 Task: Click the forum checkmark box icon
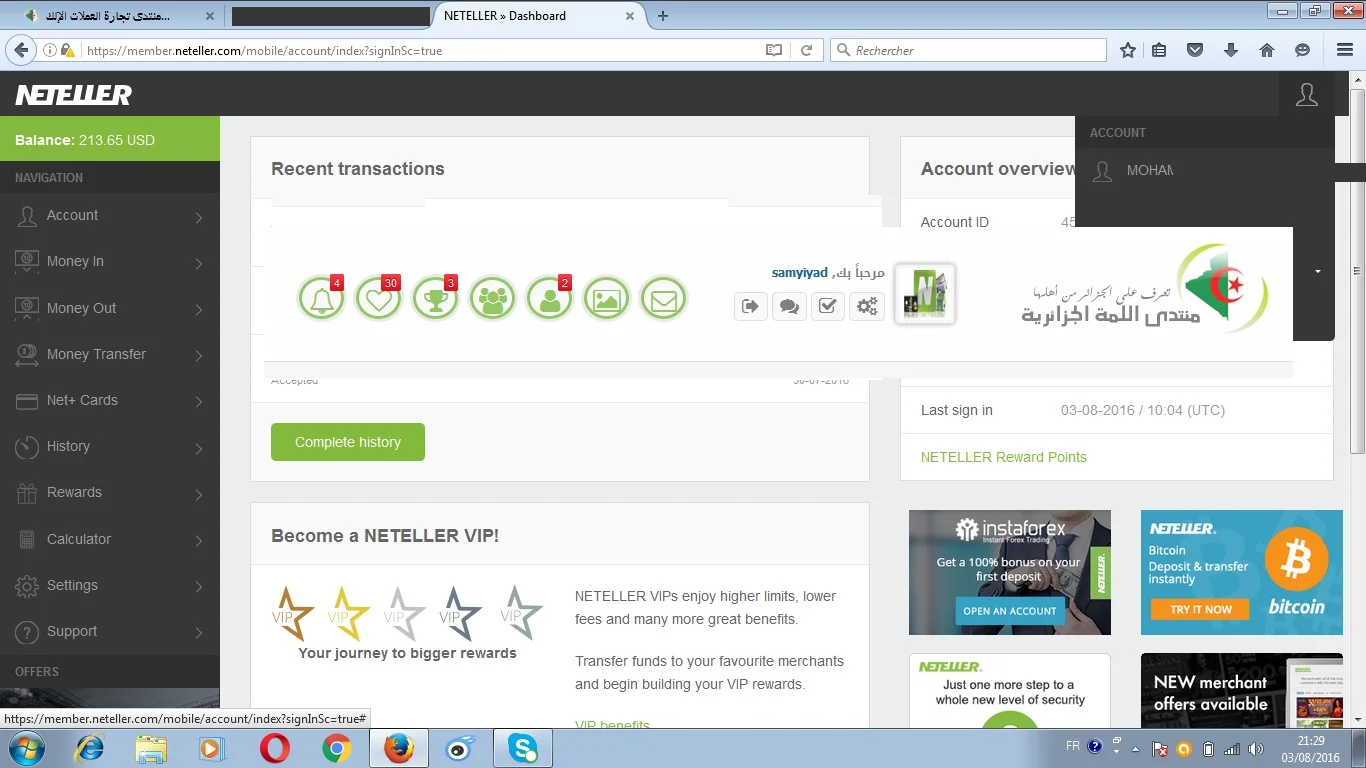pyautogui.click(x=827, y=306)
